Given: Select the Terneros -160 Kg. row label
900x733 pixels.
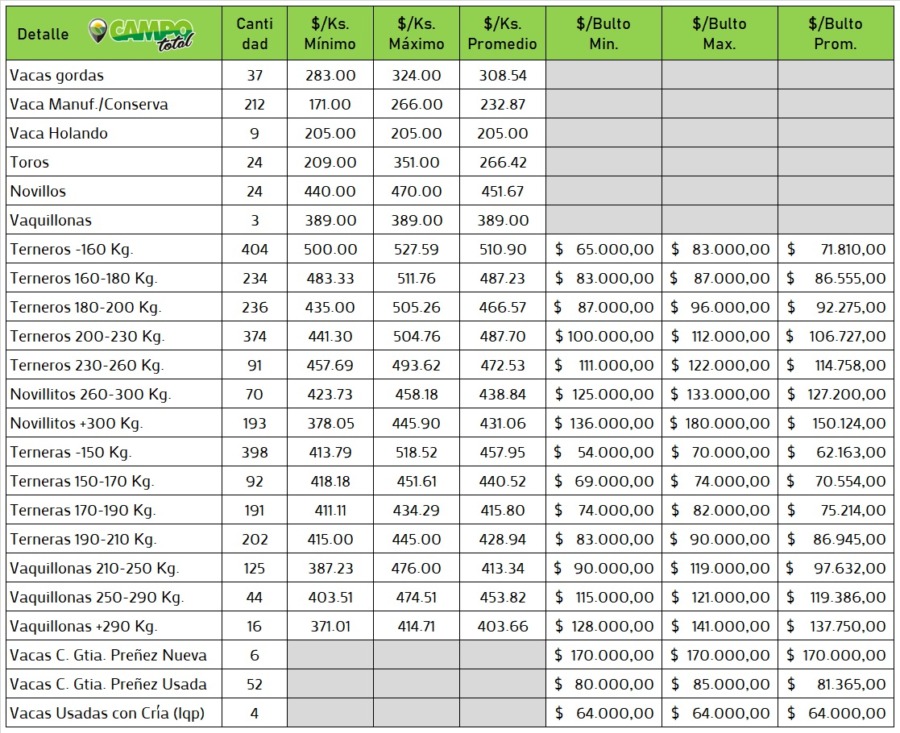Looking at the screenshot, I should (x=71, y=249).
